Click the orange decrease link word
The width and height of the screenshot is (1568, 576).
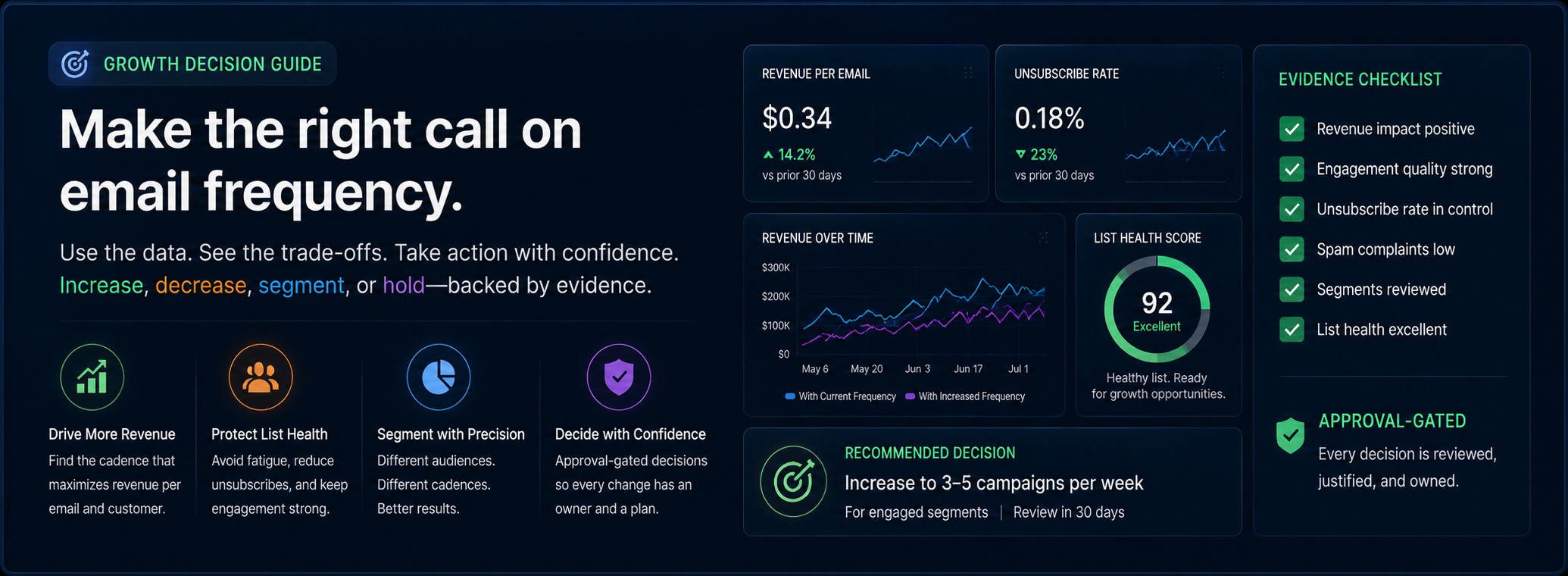[x=201, y=286]
